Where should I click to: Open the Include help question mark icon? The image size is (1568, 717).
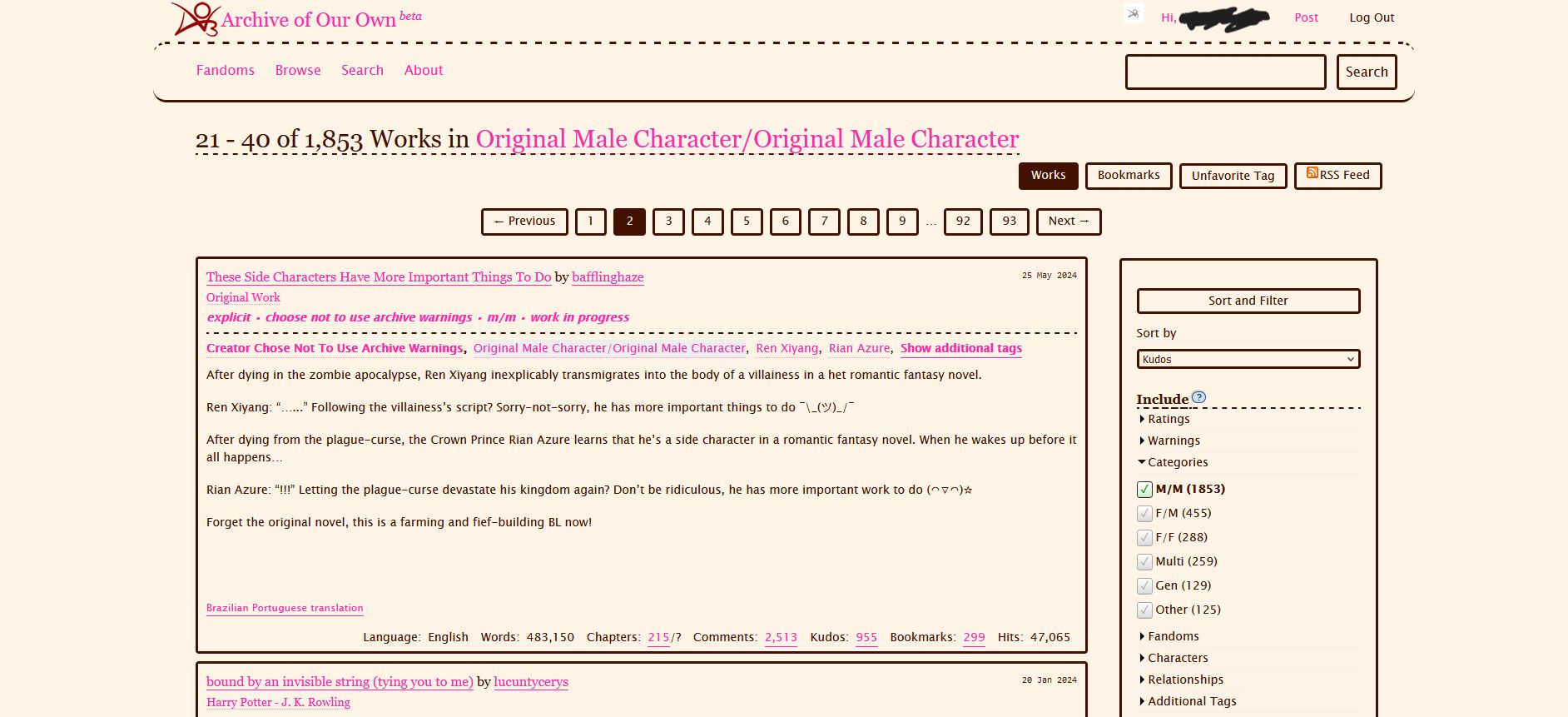coord(1198,397)
